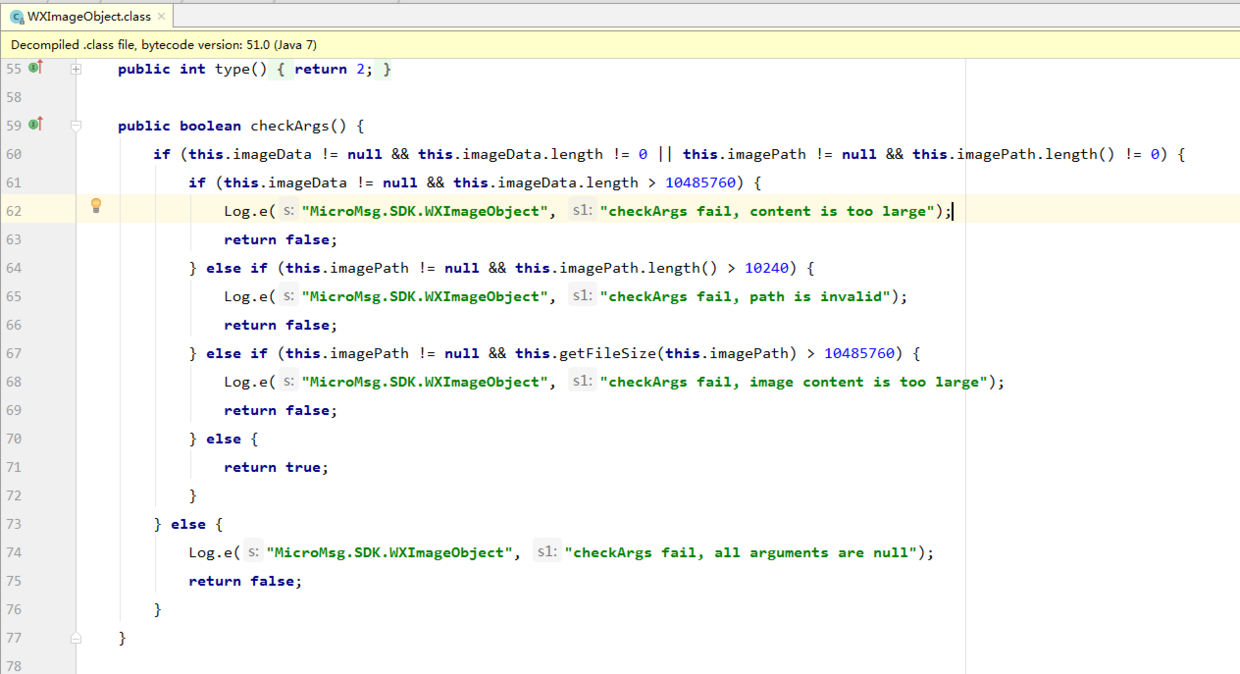Click the folded "return 2;" body on line 55
The width and height of the screenshot is (1240, 674).
pyautogui.click(x=330, y=69)
